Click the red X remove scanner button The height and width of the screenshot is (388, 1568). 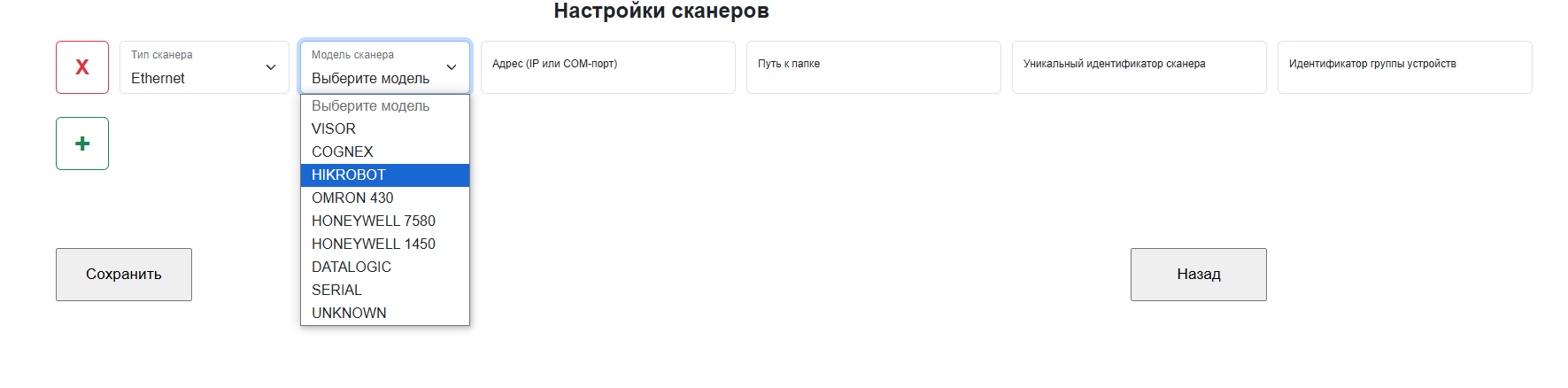[82, 67]
